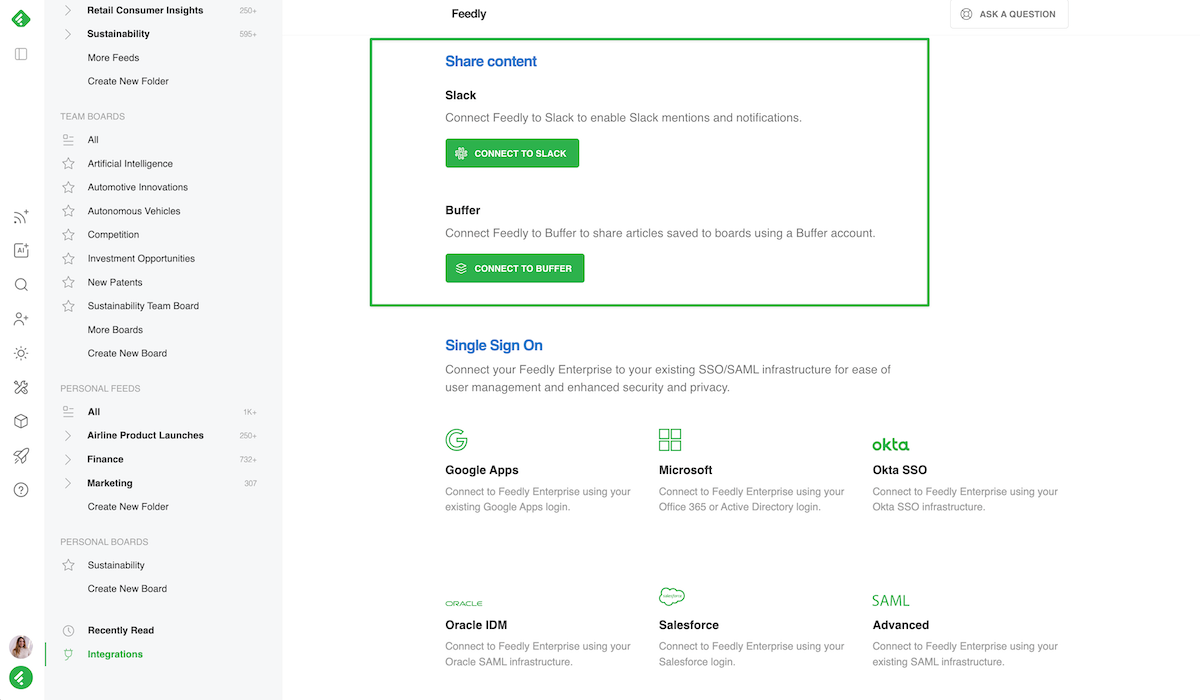Select the AI Feeds creator icon
Screen dimensions: 1200x700
(x=20, y=250)
